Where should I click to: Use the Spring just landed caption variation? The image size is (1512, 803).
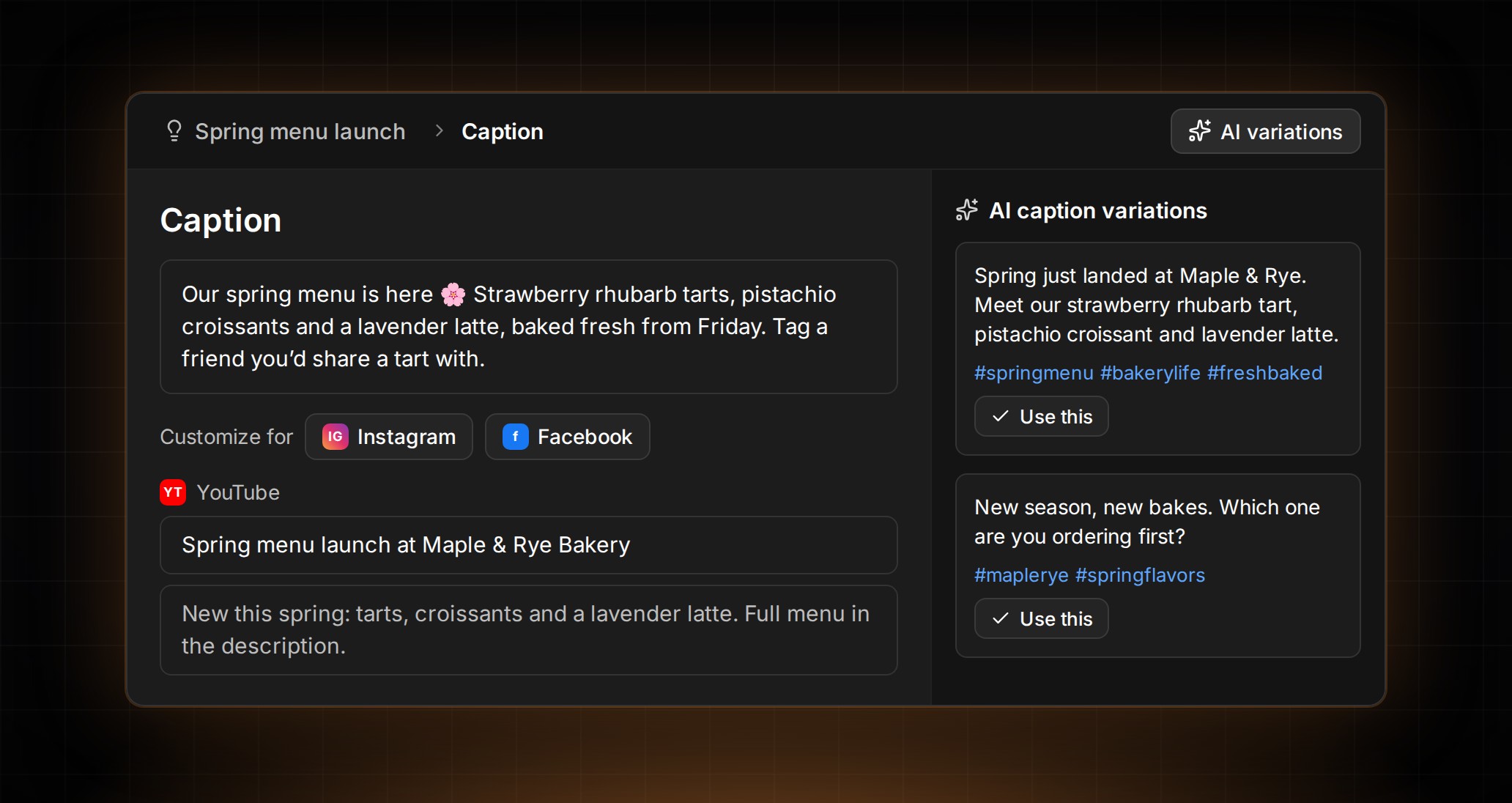tap(1041, 416)
